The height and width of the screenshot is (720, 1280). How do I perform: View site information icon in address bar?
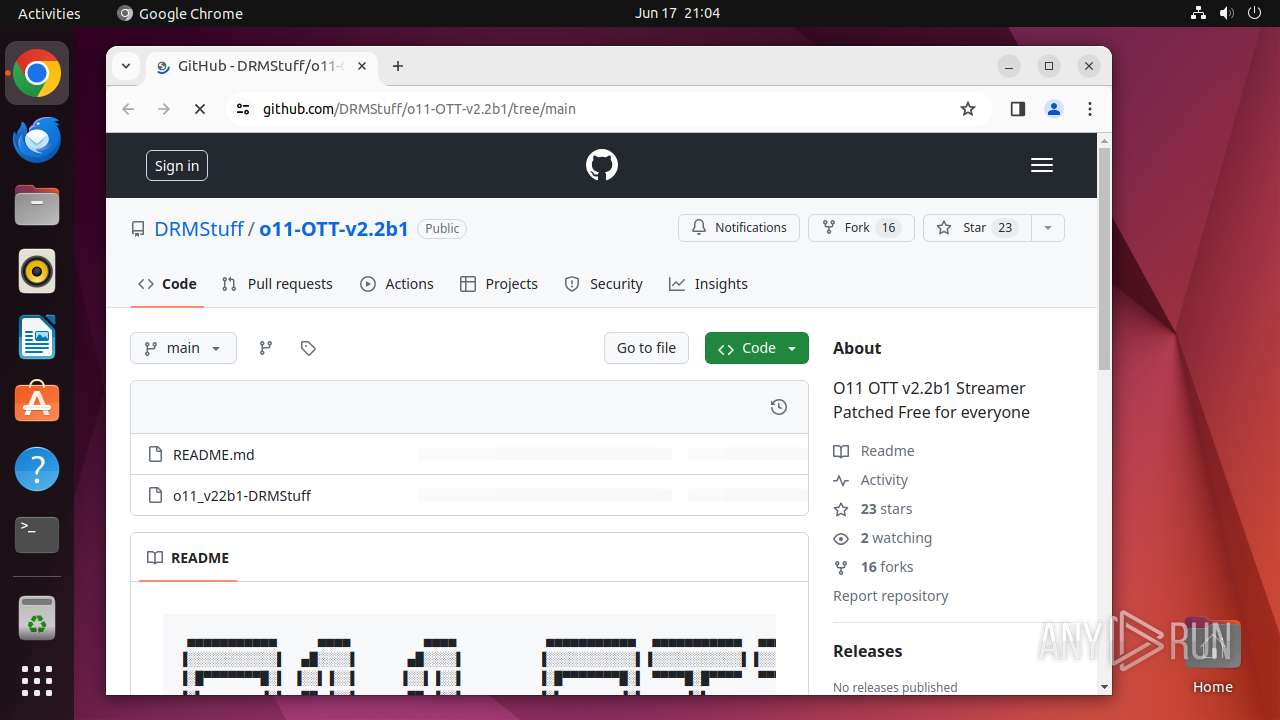(x=243, y=109)
